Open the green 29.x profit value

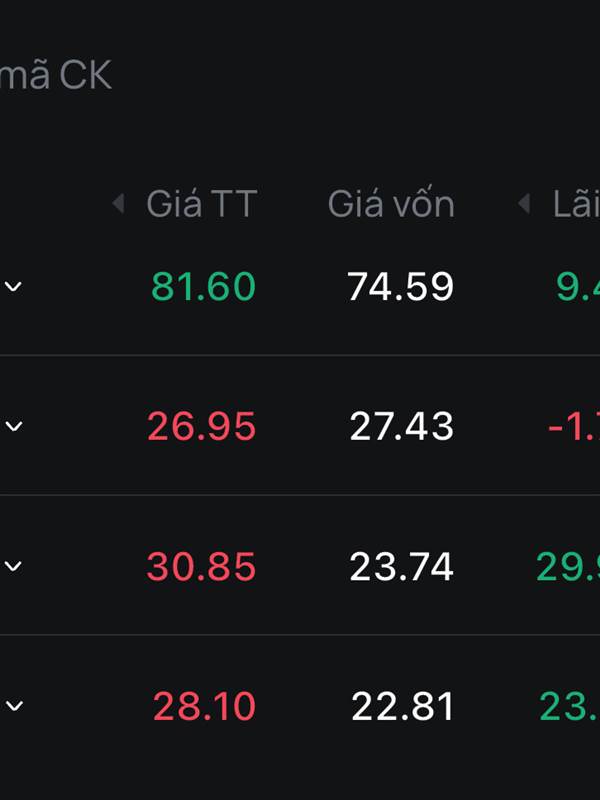pyautogui.click(x=568, y=566)
